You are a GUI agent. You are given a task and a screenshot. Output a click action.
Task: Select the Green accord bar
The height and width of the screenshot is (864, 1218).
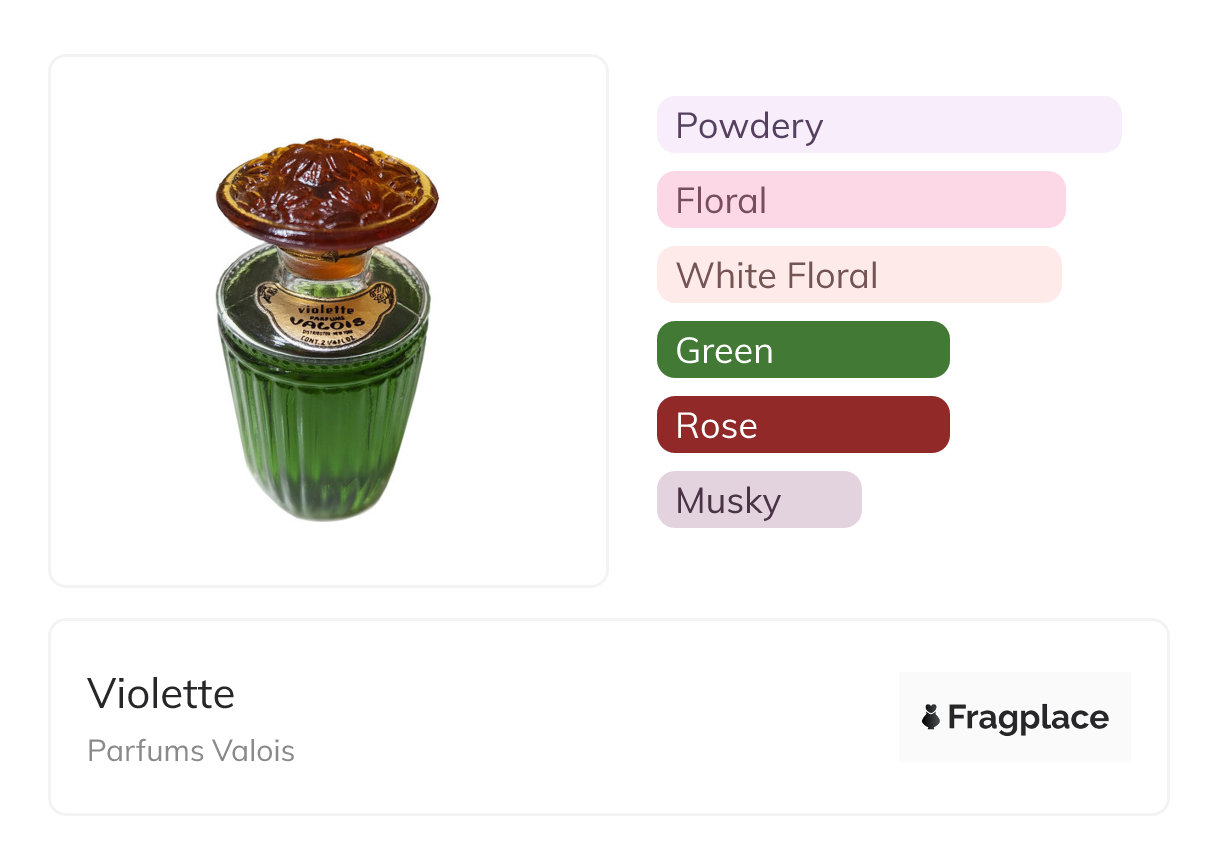coord(802,350)
